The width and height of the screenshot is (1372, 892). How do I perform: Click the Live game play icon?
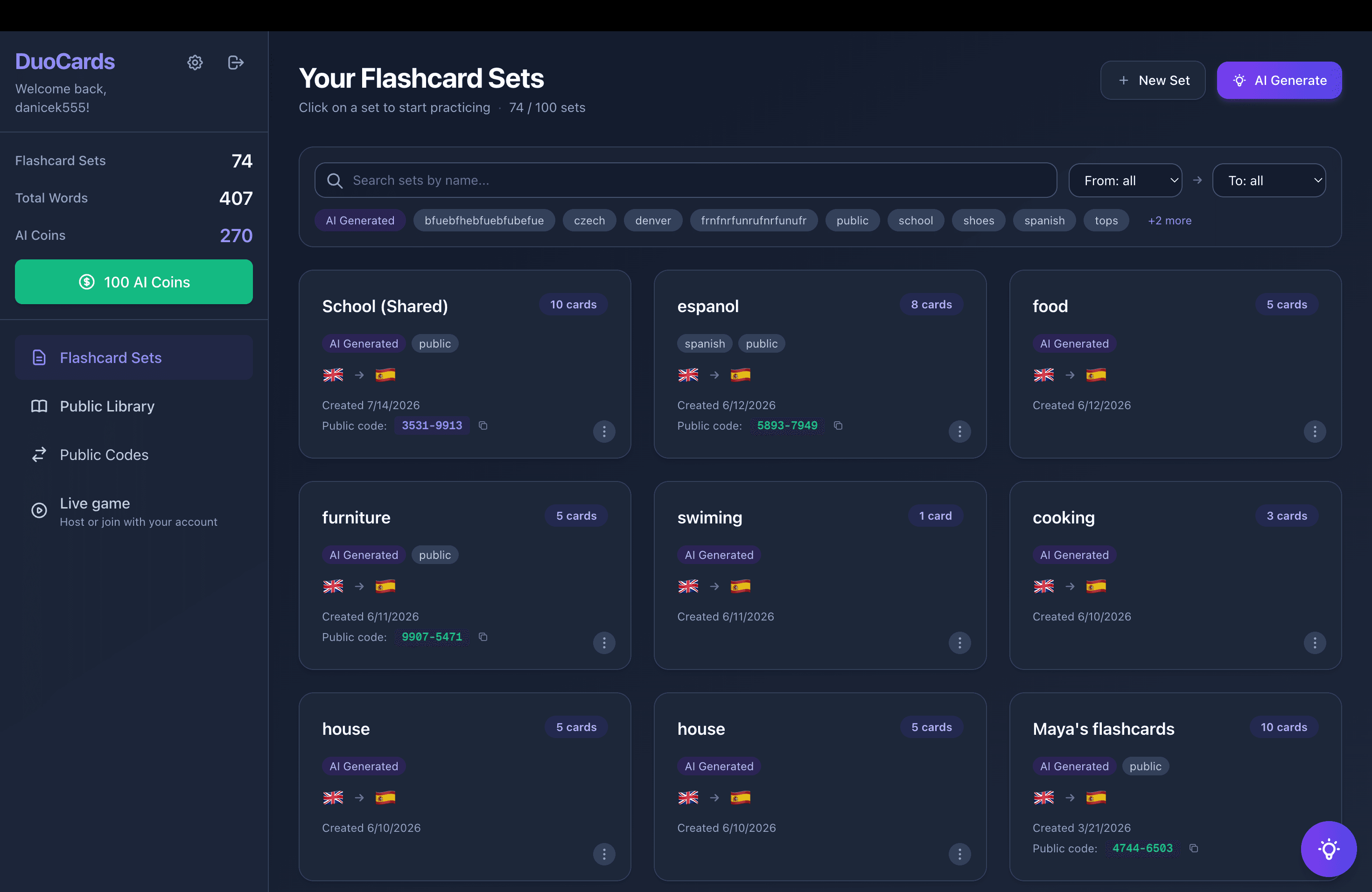click(x=39, y=510)
